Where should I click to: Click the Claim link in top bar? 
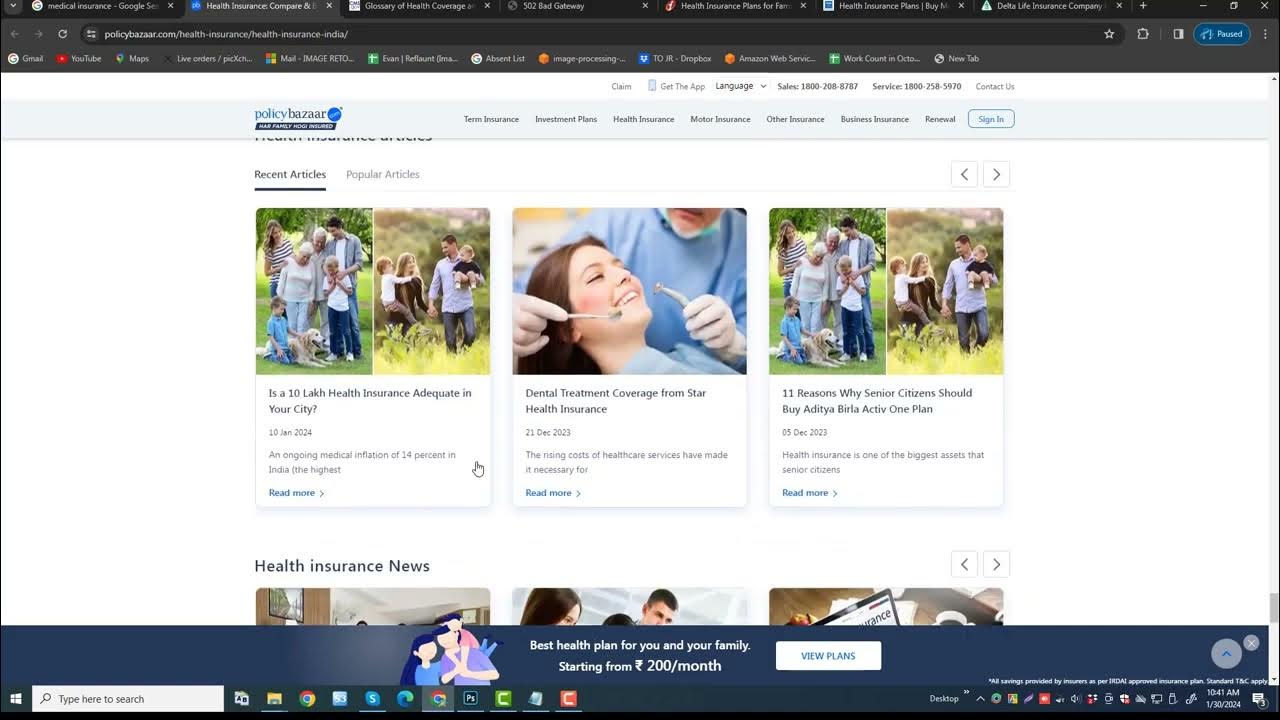coord(621,86)
